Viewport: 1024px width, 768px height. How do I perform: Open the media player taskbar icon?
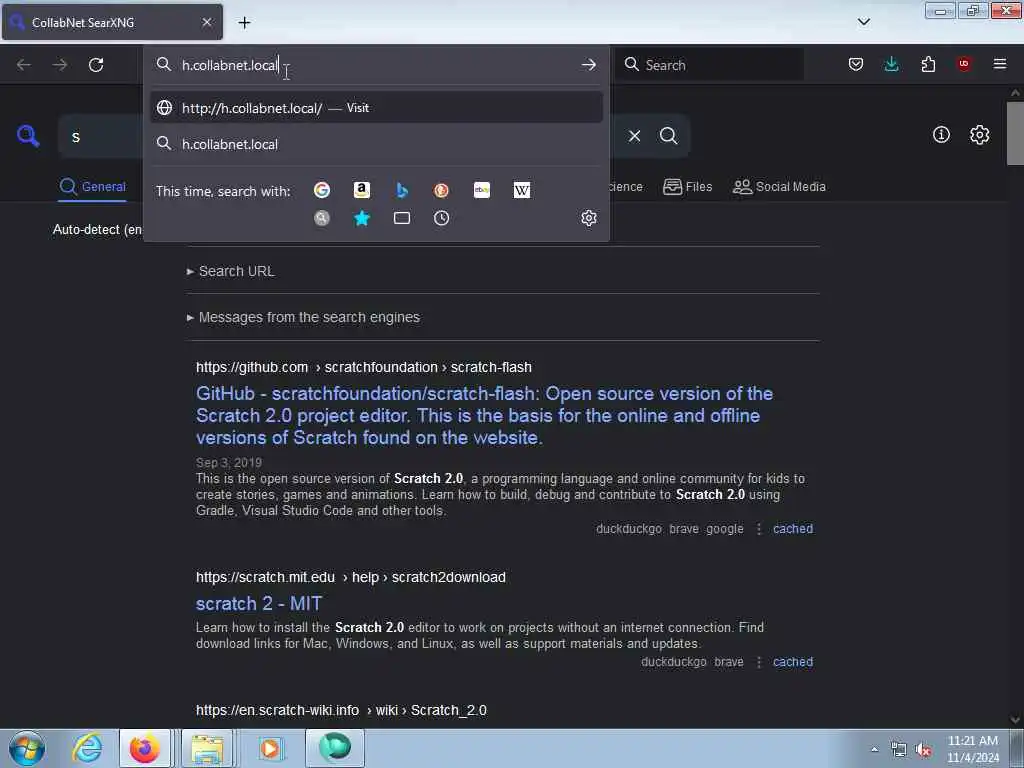(270, 748)
